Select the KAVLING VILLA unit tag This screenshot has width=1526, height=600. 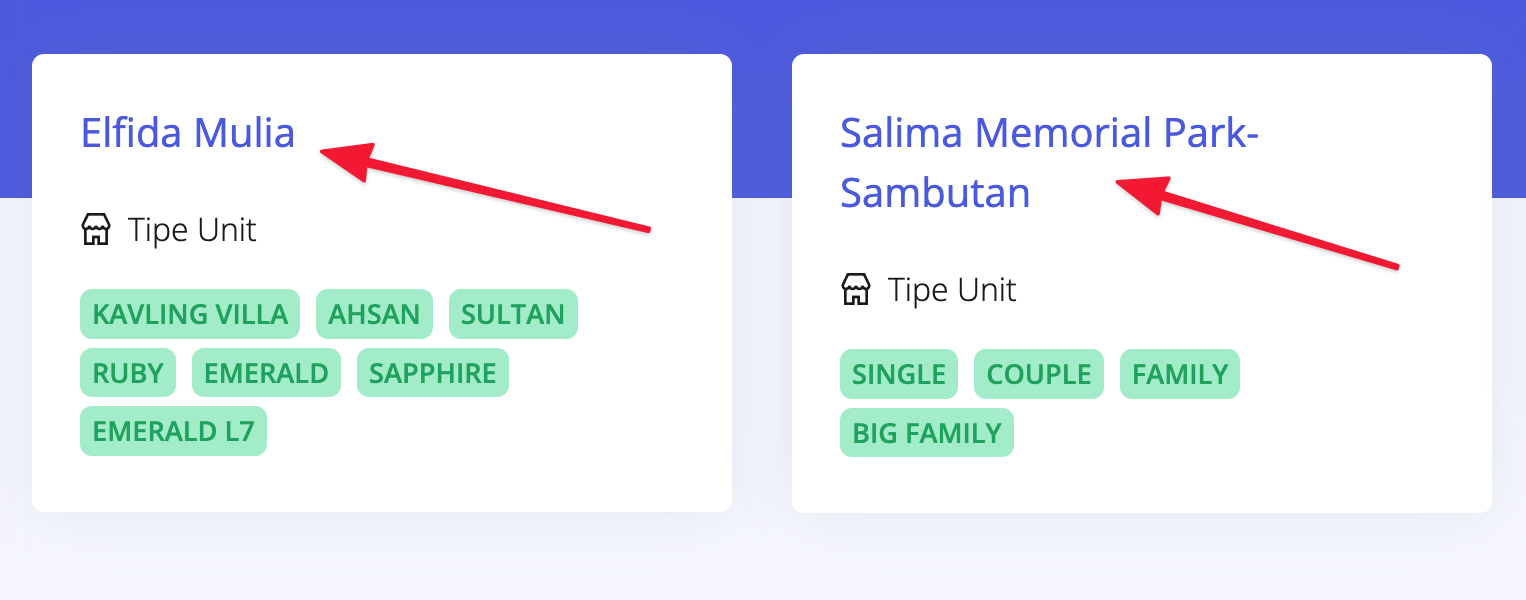(x=190, y=314)
